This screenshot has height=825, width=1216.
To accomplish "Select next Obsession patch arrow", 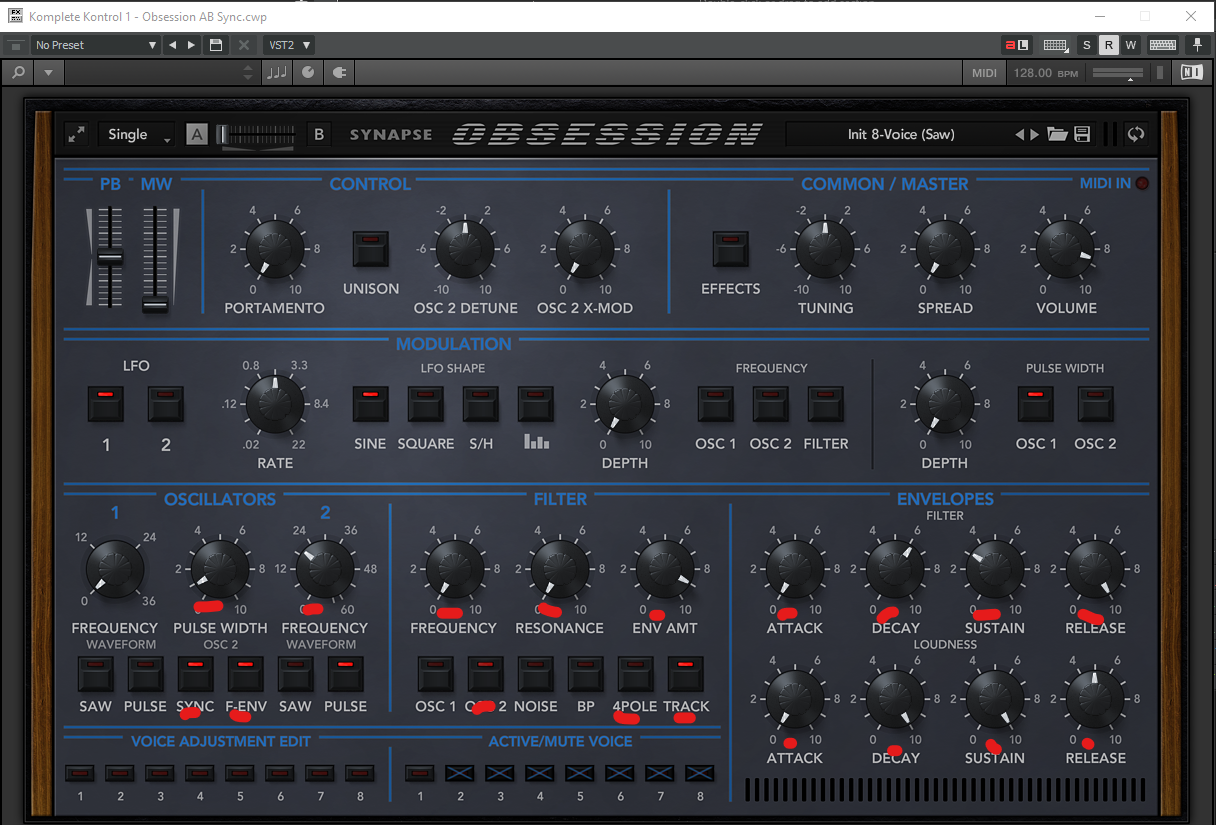I will pyautogui.click(x=1035, y=135).
